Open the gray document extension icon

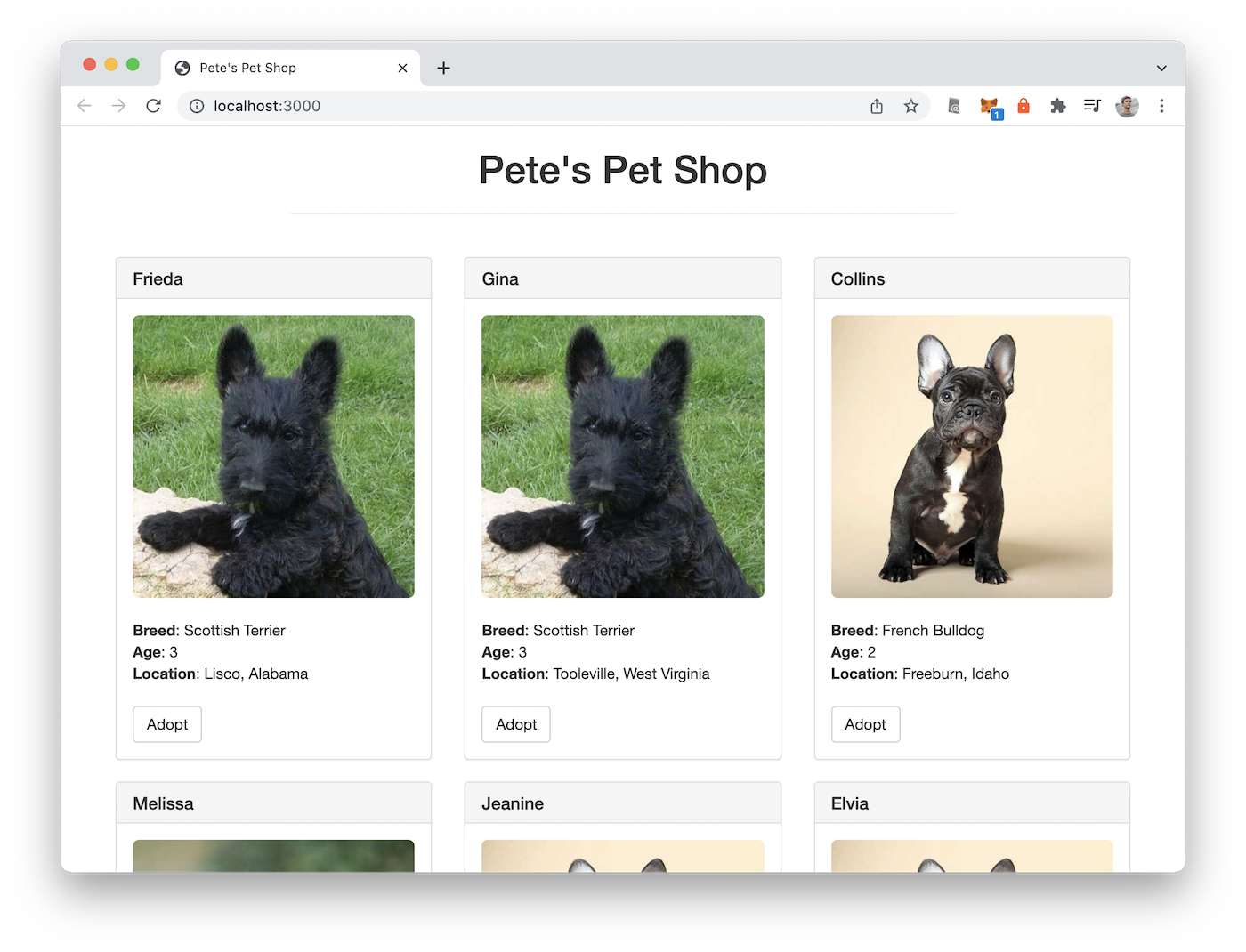(x=954, y=106)
